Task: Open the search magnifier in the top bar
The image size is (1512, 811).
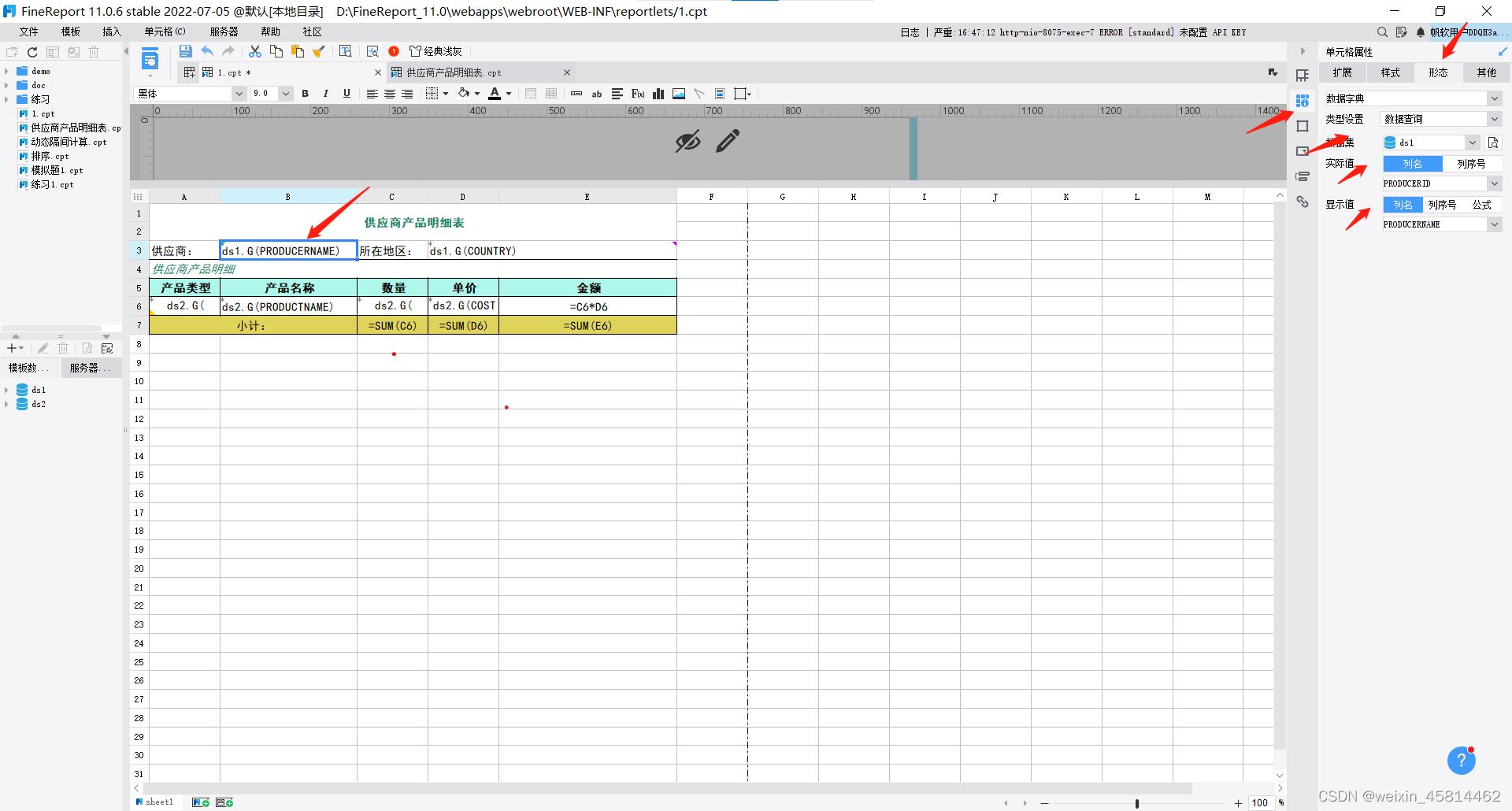Action: coord(1382,32)
